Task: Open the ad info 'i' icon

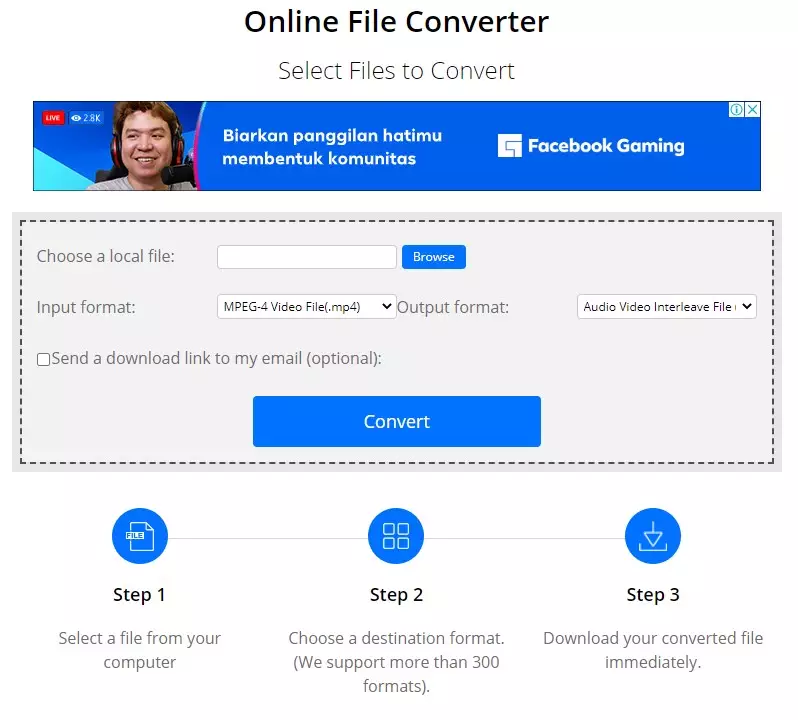Action: (x=736, y=110)
